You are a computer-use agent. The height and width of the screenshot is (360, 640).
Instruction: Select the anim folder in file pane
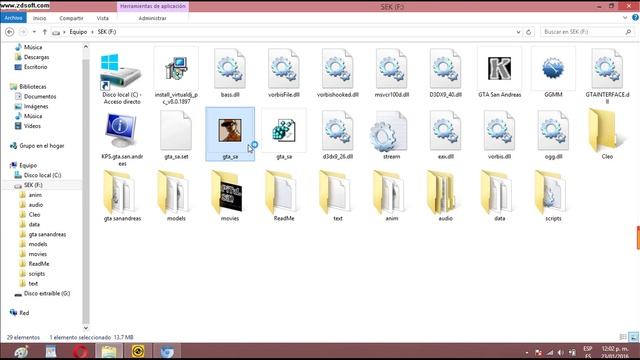[x=391, y=197]
